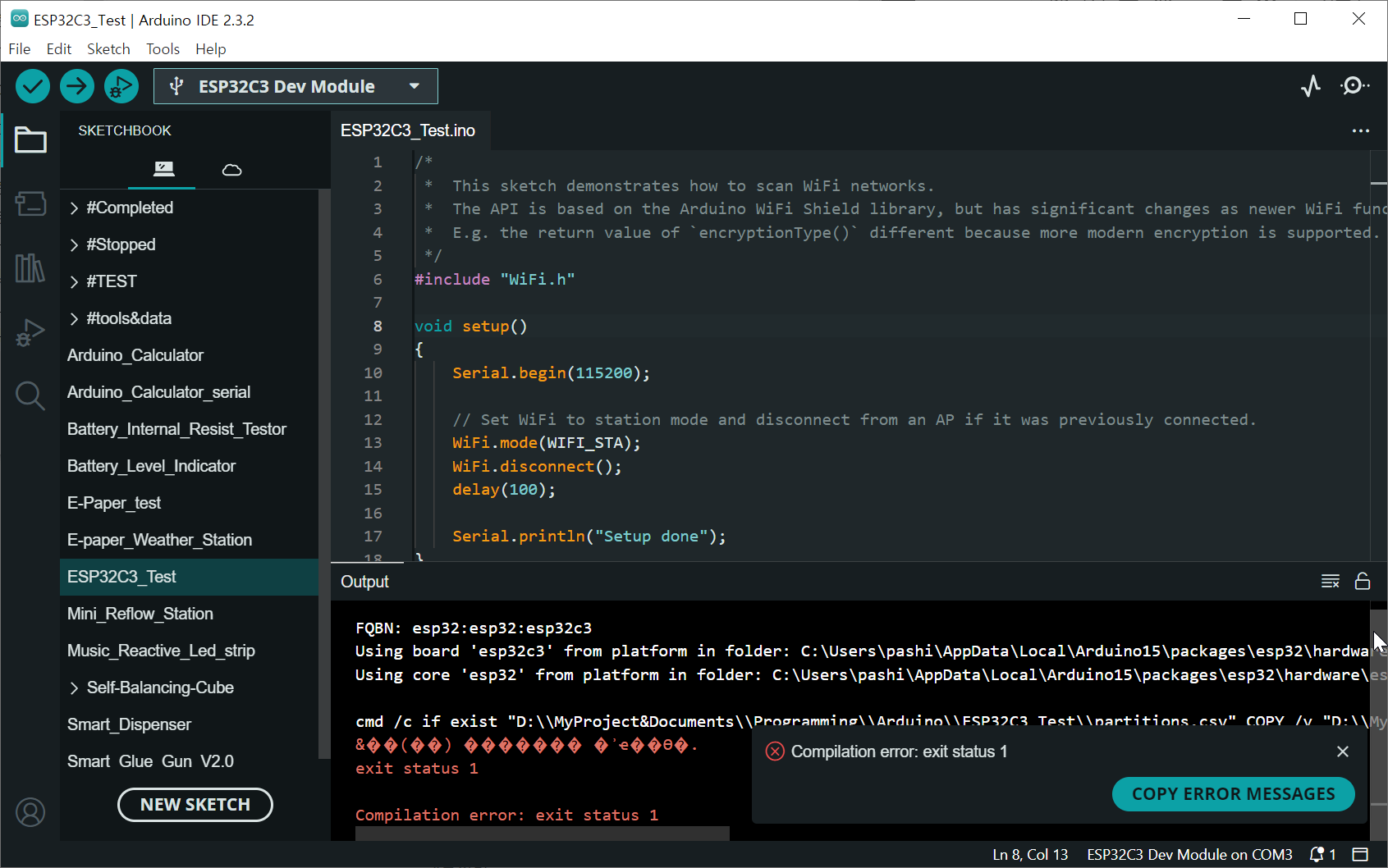1388x868 pixels.
Task: Click the Serial.begin(115200) code line
Action: 551,372
